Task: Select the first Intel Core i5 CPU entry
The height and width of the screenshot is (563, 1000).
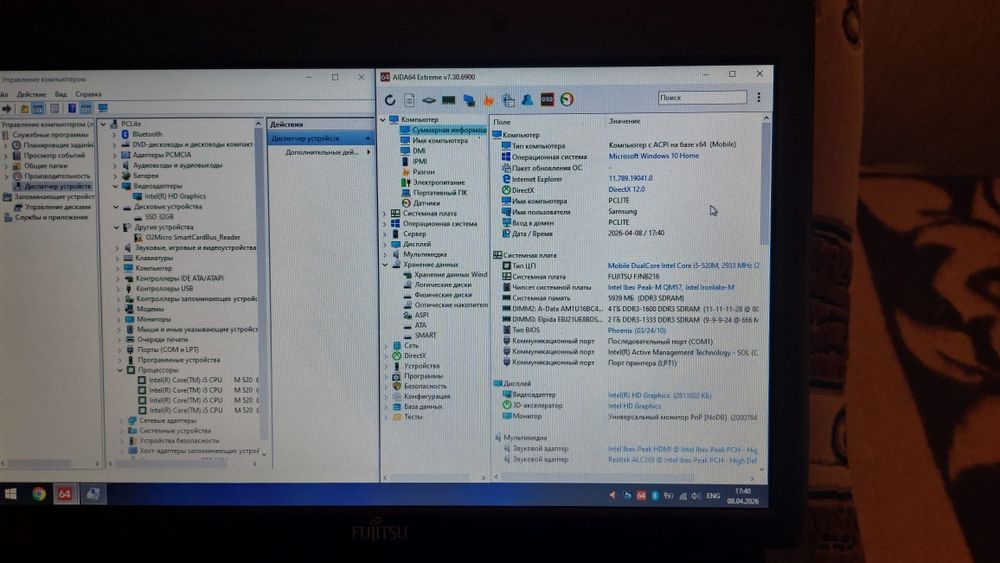Action: click(x=198, y=380)
